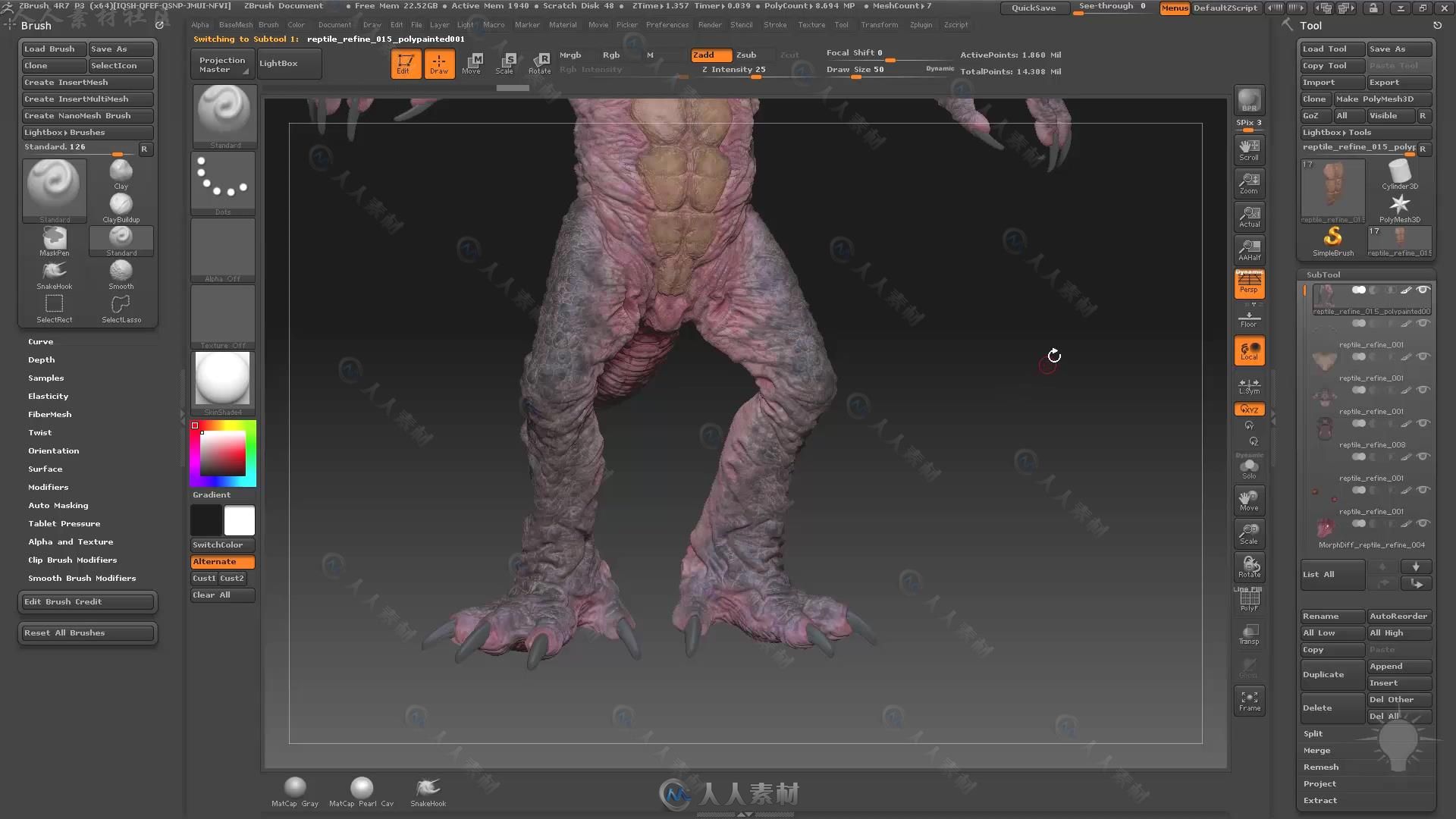Select the Move tool in toolbar

pos(471,62)
